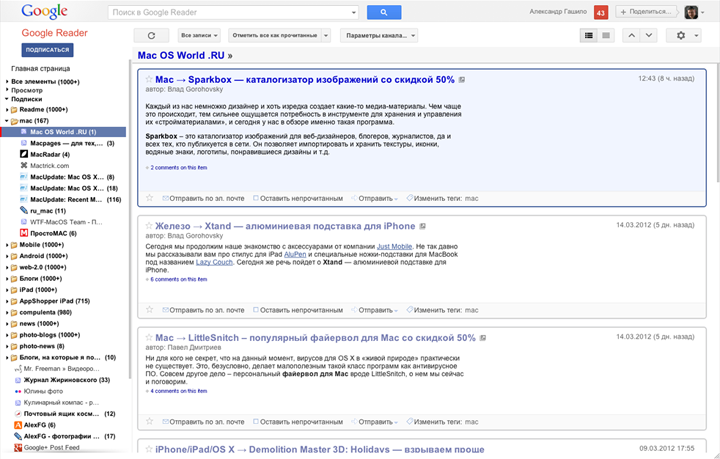Click the article list scrollbar thumb
This screenshot has width=720, height=459.
[717, 124]
